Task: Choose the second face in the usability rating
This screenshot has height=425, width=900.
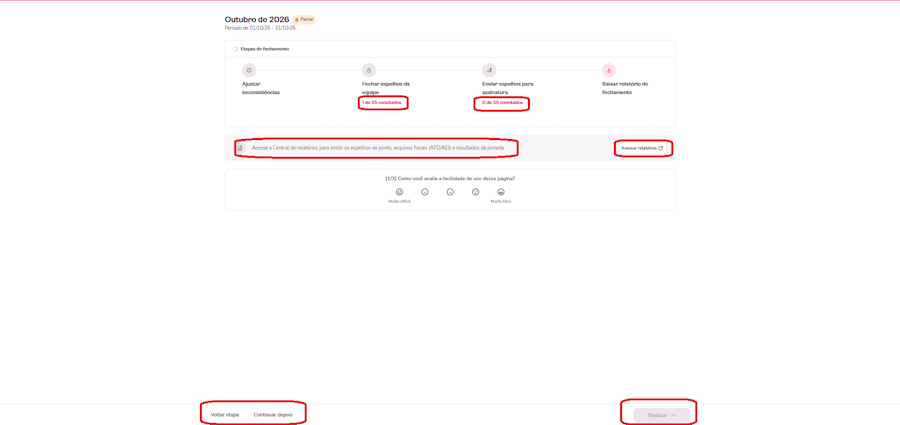Action: pyautogui.click(x=425, y=192)
